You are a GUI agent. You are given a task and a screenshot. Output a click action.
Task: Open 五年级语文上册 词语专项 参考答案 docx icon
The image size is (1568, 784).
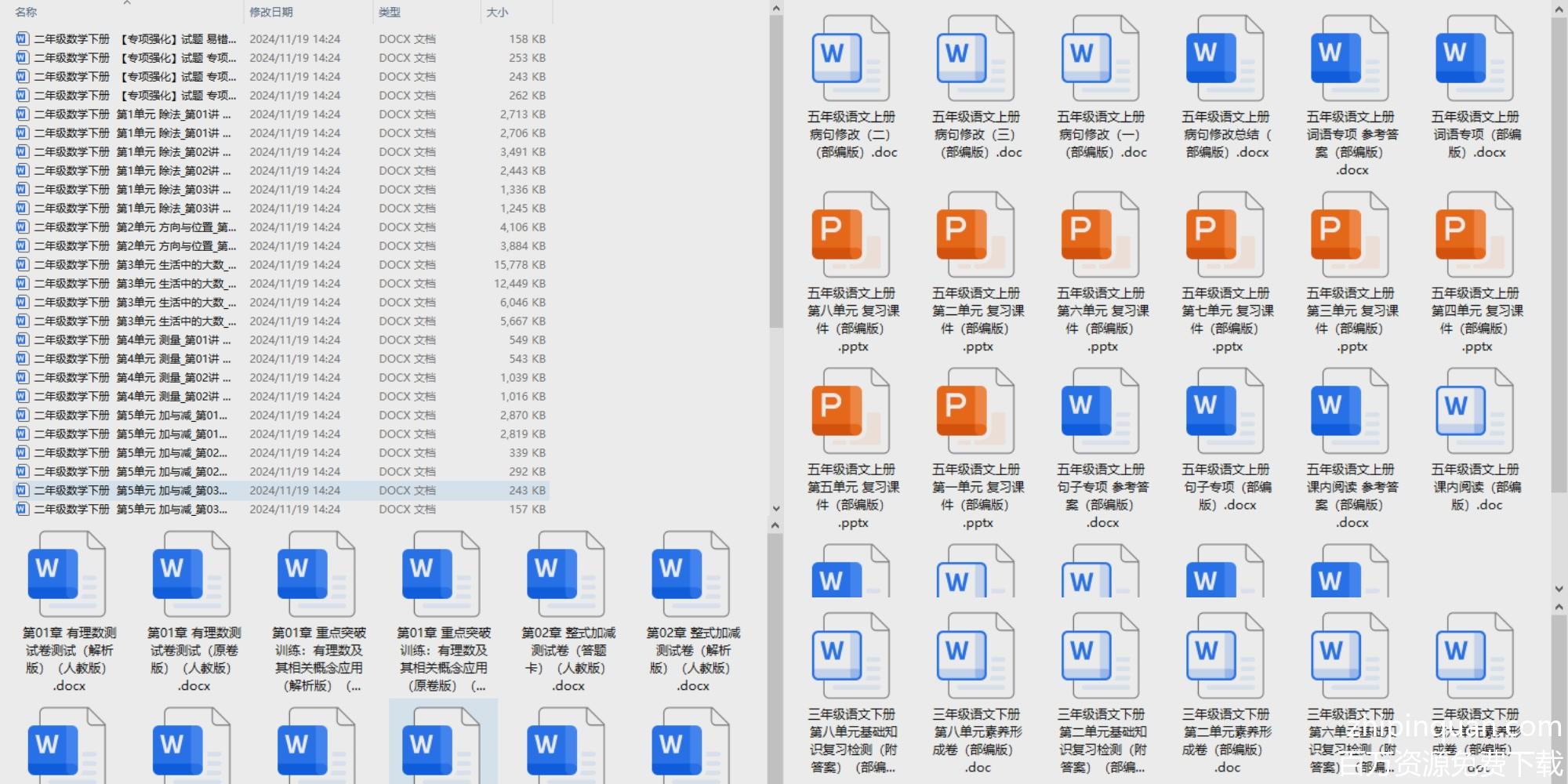[x=1350, y=59]
